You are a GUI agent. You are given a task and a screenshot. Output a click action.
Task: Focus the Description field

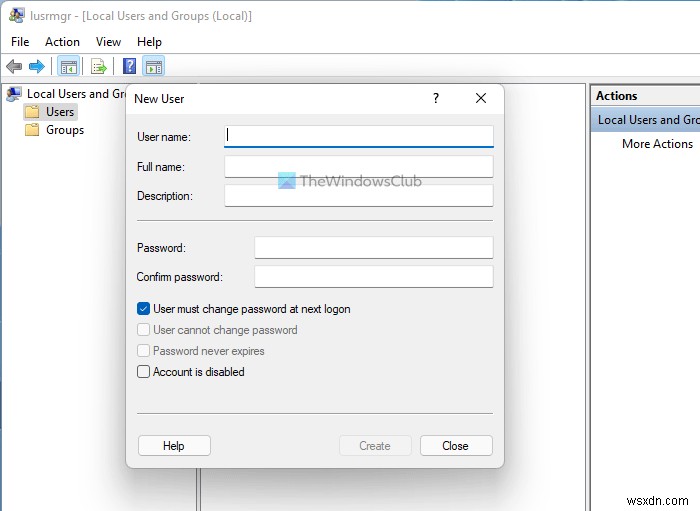pyautogui.click(x=359, y=195)
